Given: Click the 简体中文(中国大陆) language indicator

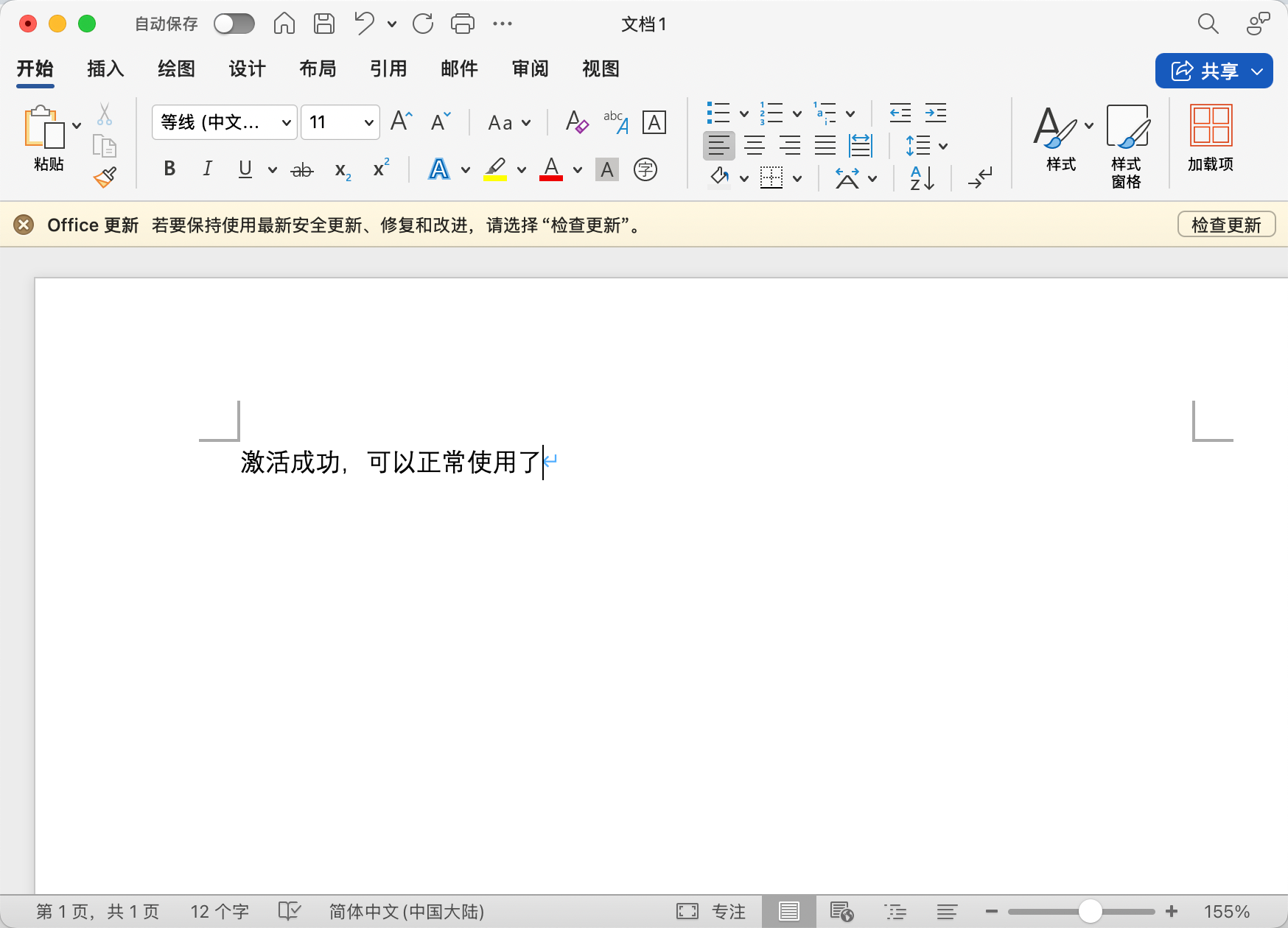Looking at the screenshot, I should [x=407, y=912].
